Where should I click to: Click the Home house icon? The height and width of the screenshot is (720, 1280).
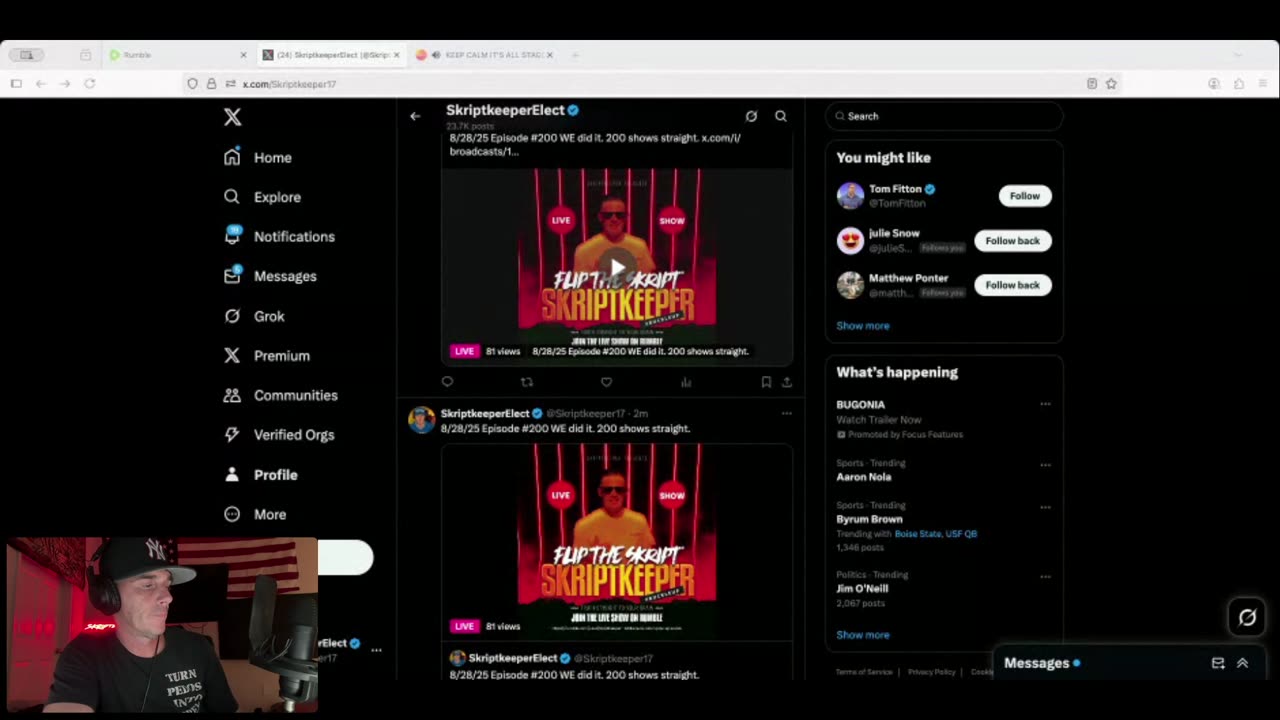pos(232,157)
